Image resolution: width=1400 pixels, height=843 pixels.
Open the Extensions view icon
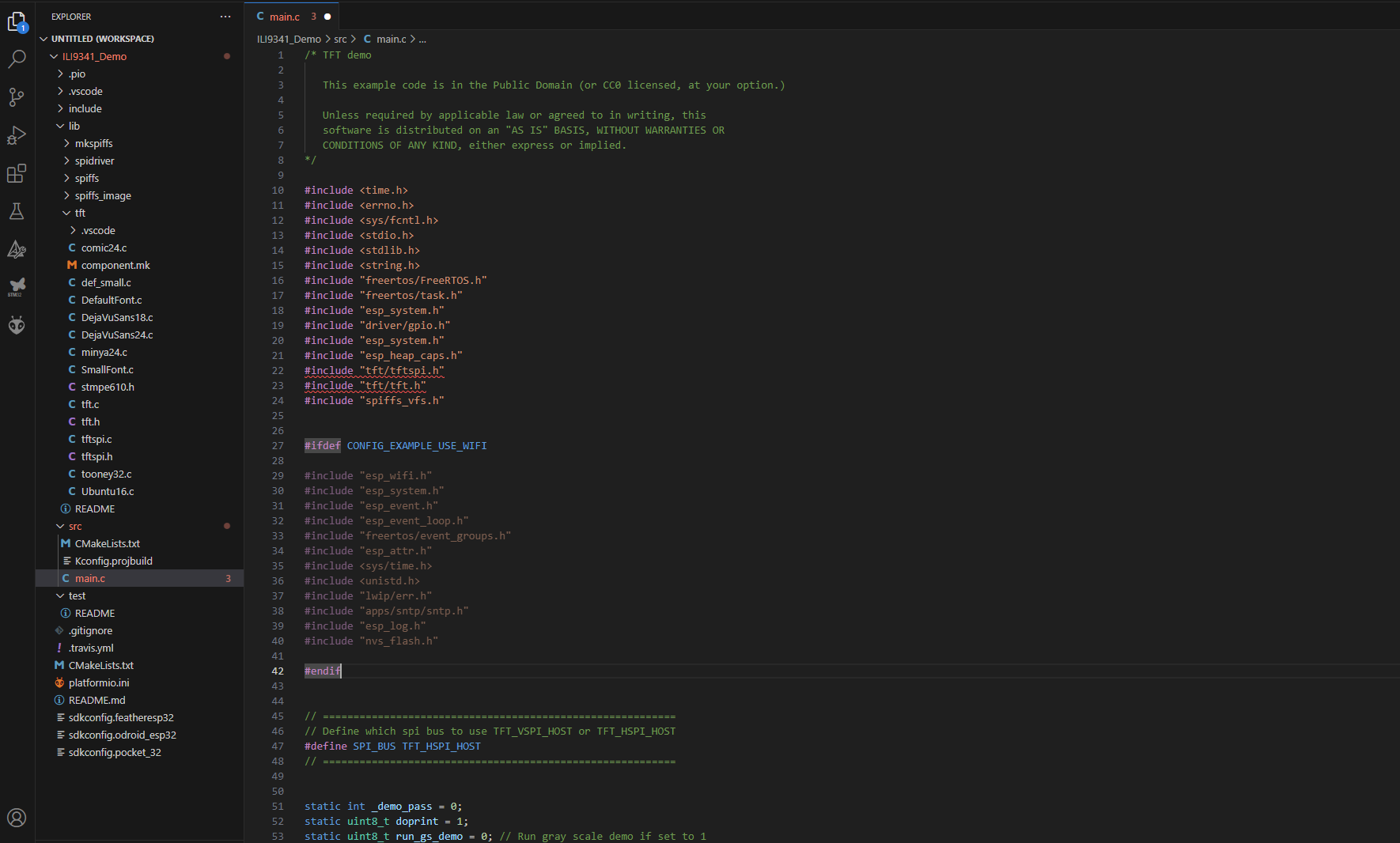(x=17, y=173)
